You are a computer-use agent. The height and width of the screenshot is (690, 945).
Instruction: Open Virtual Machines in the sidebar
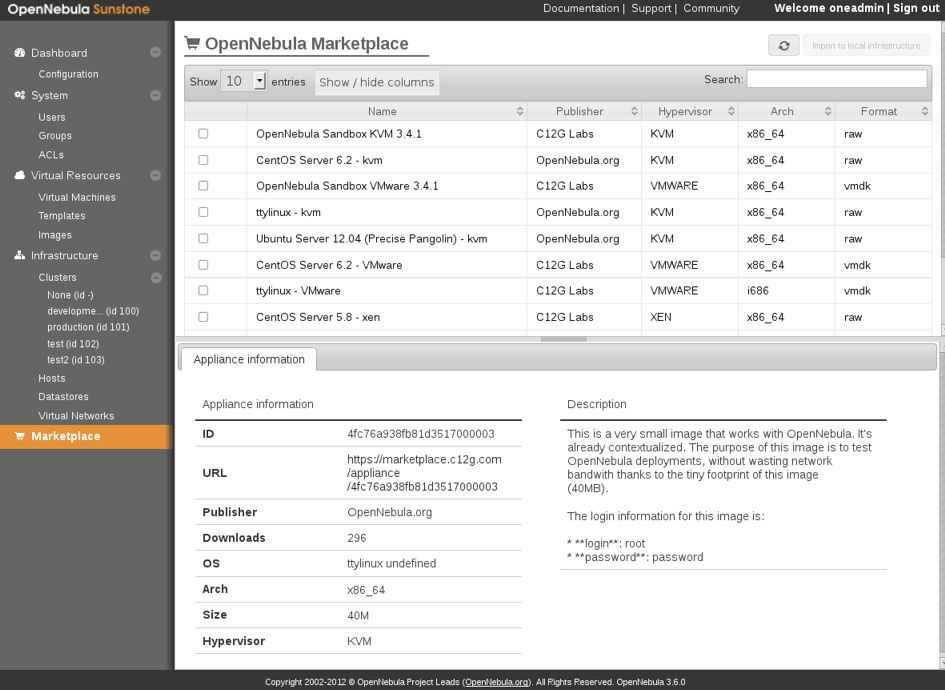click(x=77, y=197)
